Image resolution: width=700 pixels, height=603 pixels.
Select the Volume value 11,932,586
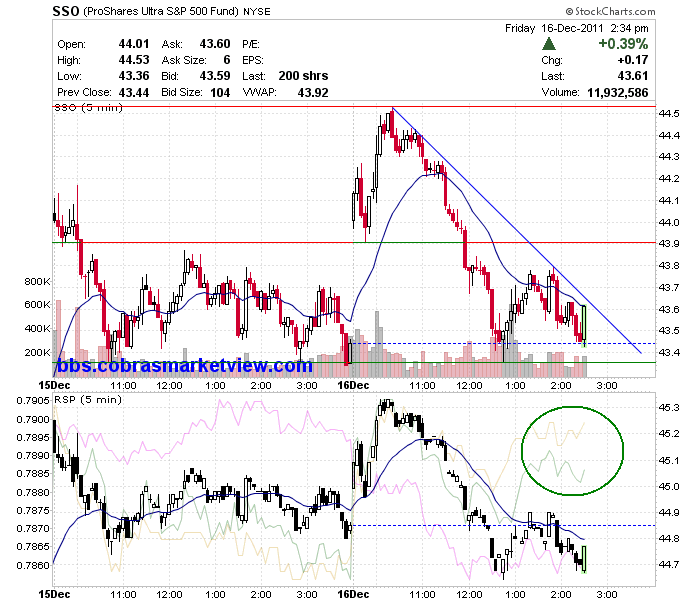pos(617,92)
